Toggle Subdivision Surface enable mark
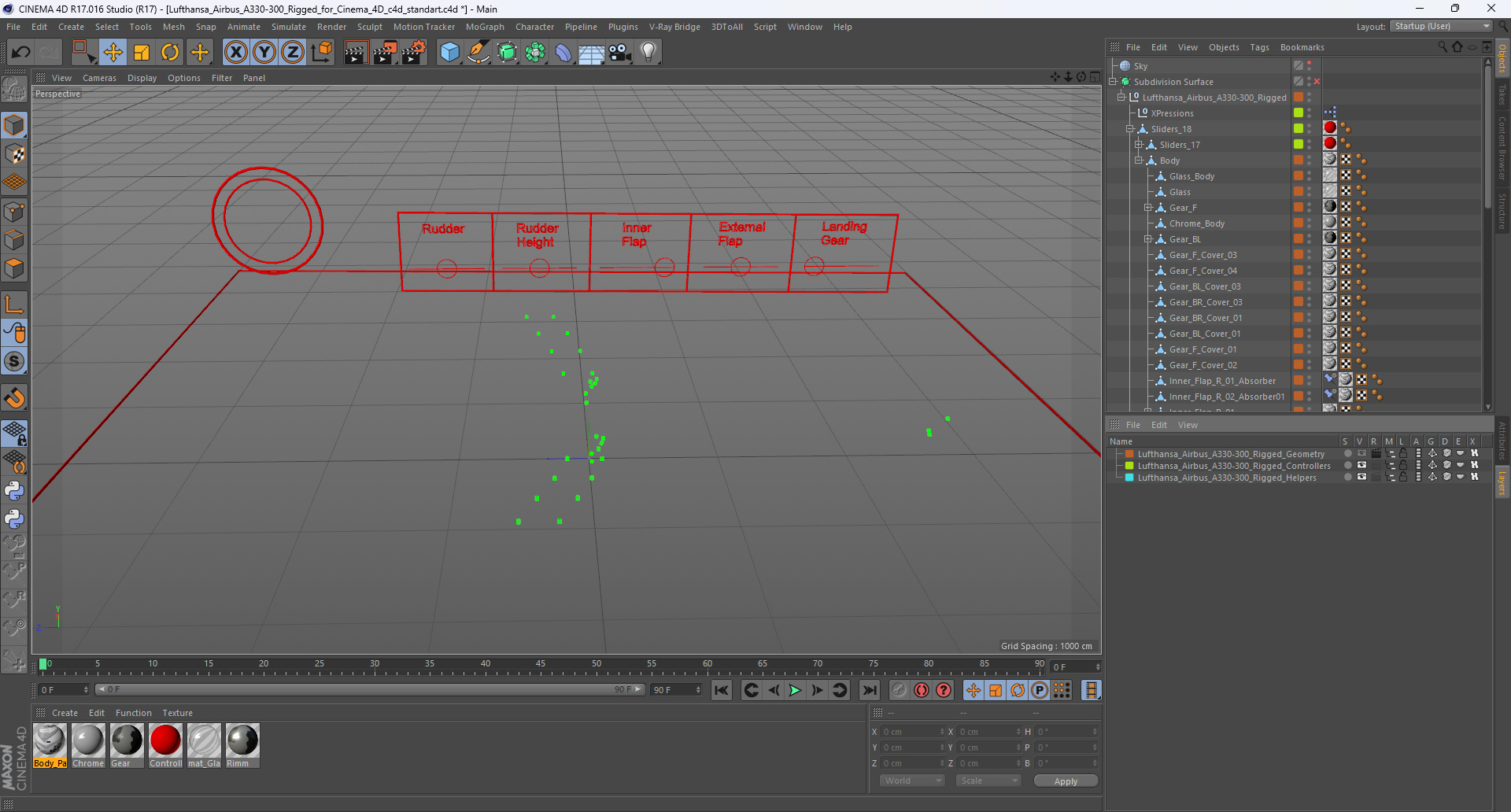The height and width of the screenshot is (812, 1511). coord(1317,82)
